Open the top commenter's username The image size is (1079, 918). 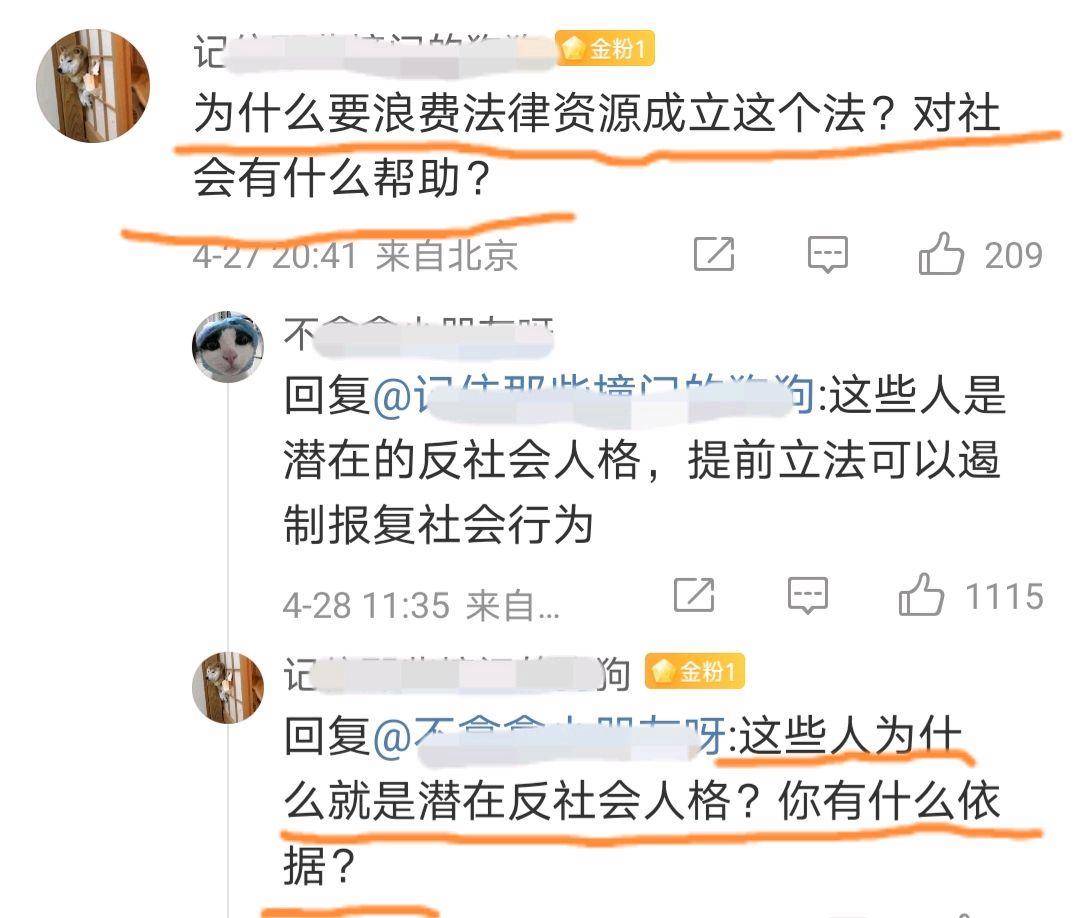click(374, 52)
